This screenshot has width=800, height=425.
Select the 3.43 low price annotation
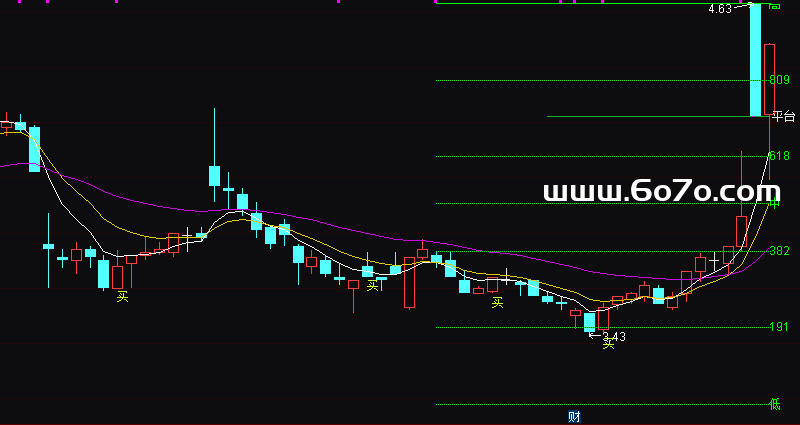(x=612, y=336)
